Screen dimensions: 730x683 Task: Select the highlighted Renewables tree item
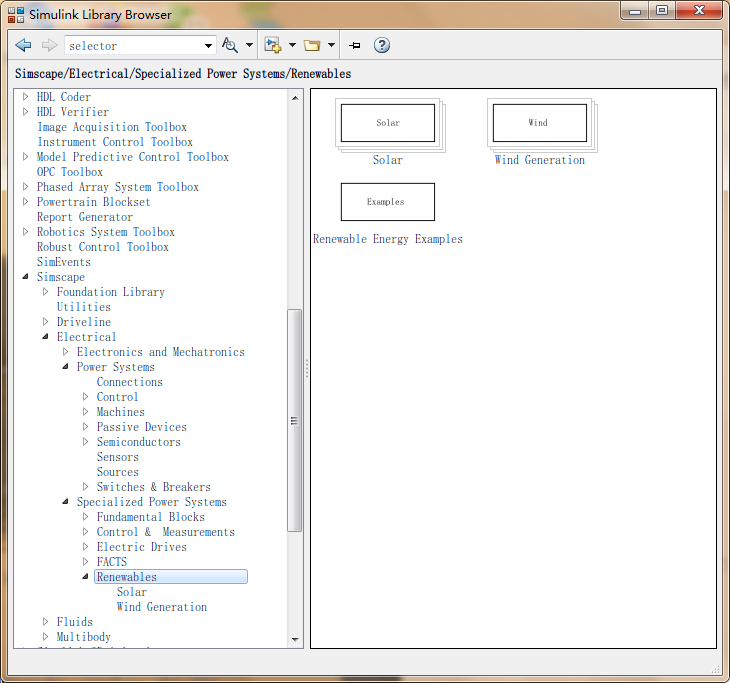[x=171, y=576]
